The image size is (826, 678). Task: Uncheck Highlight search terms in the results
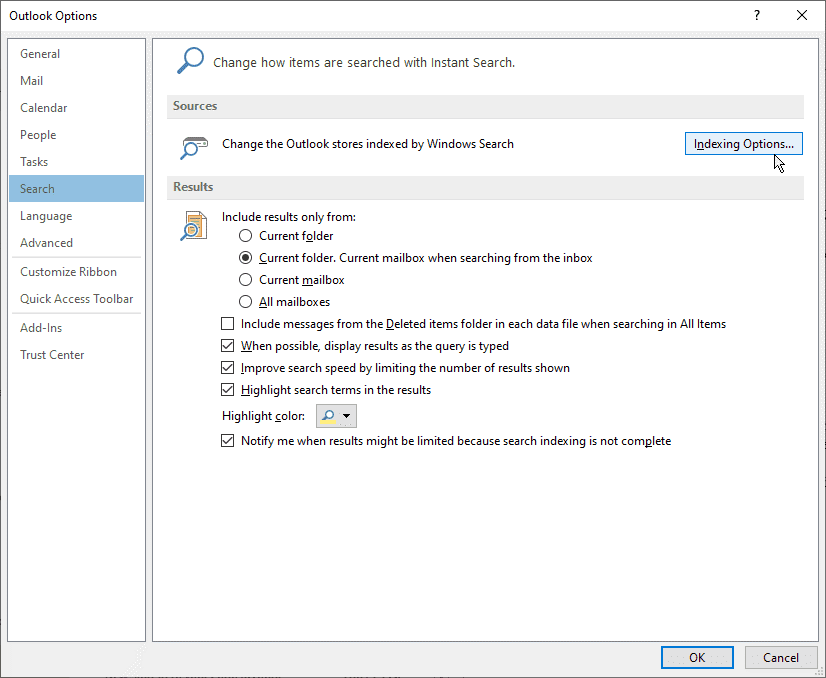coord(227,389)
